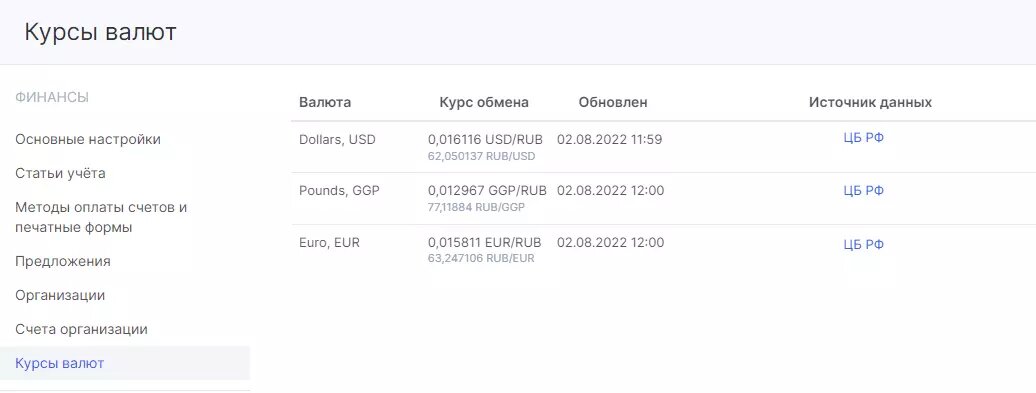Open Методы оплаты счетов и печатные формы

tap(101, 217)
